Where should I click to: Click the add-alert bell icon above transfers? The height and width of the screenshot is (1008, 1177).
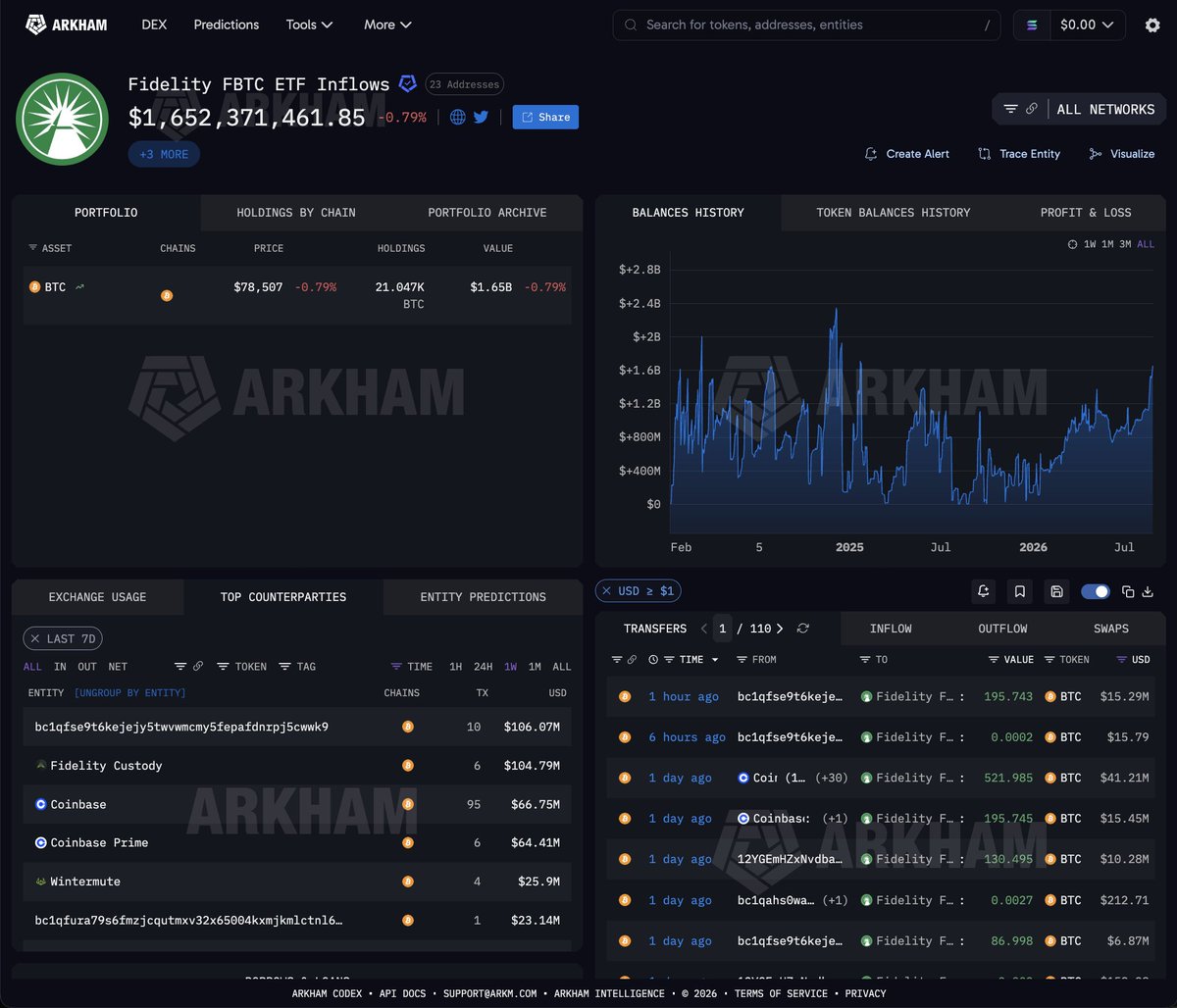tap(984, 591)
